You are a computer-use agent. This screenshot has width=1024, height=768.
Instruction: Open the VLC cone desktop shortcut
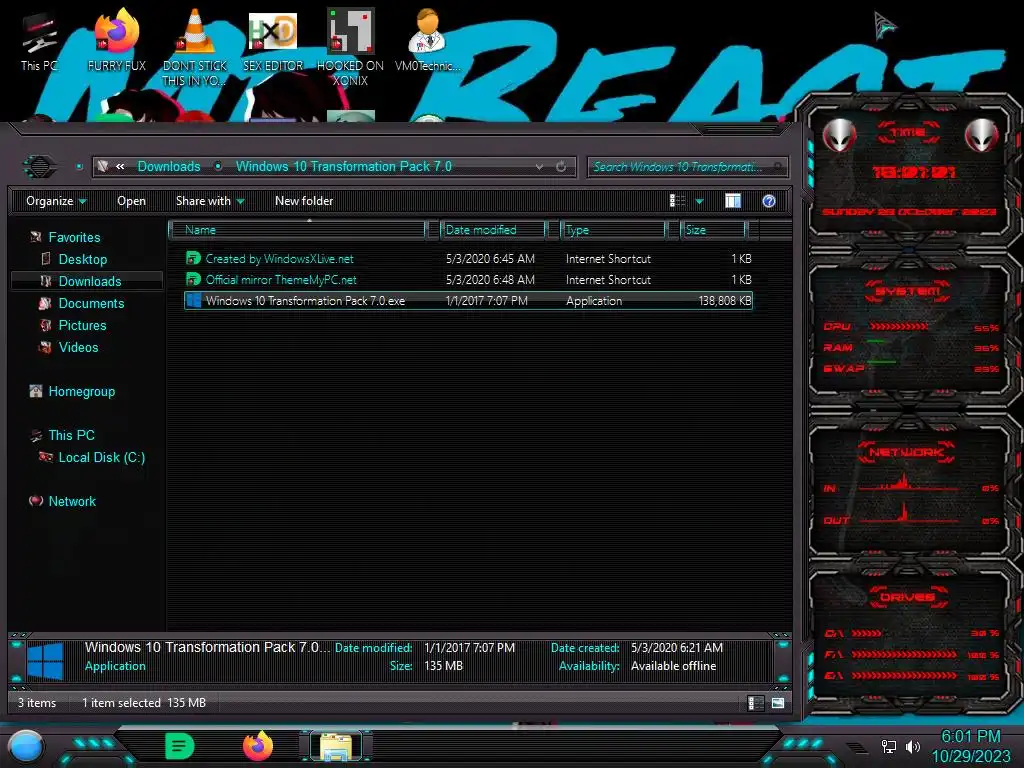point(195,46)
